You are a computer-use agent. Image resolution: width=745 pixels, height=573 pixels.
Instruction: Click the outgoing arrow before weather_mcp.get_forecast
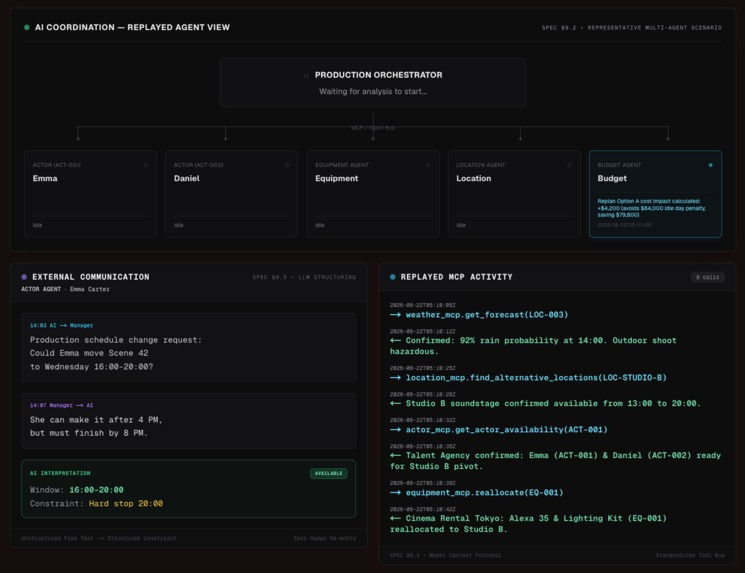[395, 315]
